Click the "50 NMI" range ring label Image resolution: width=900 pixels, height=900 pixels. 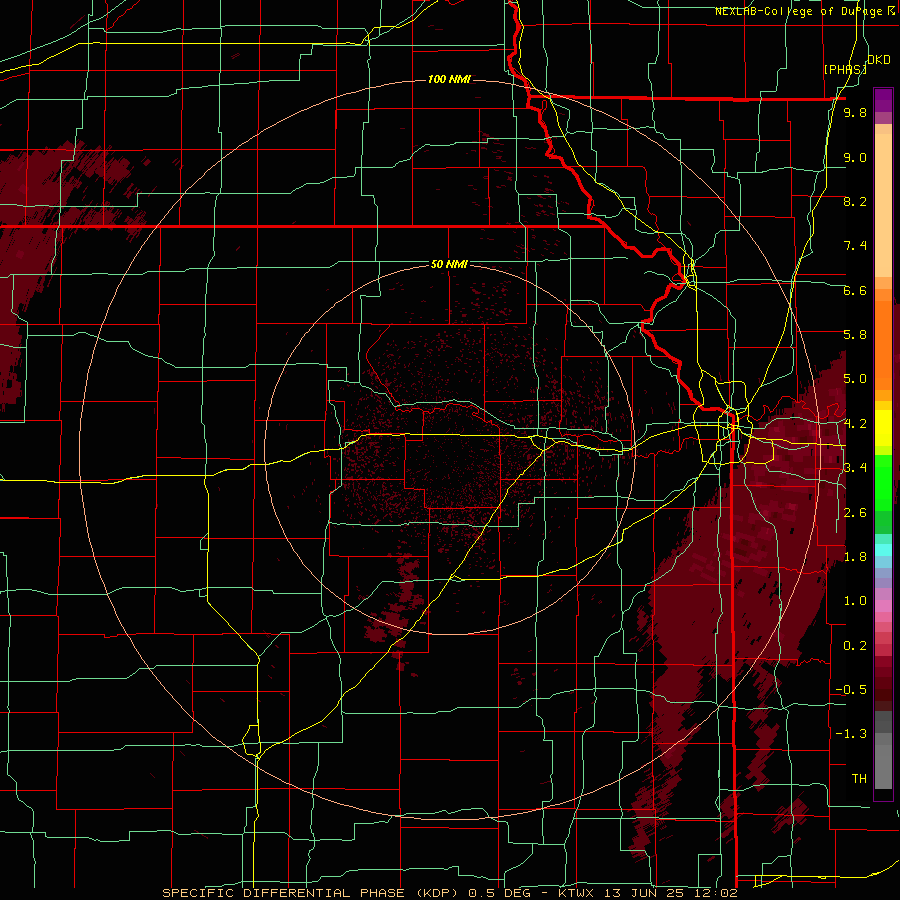click(449, 264)
